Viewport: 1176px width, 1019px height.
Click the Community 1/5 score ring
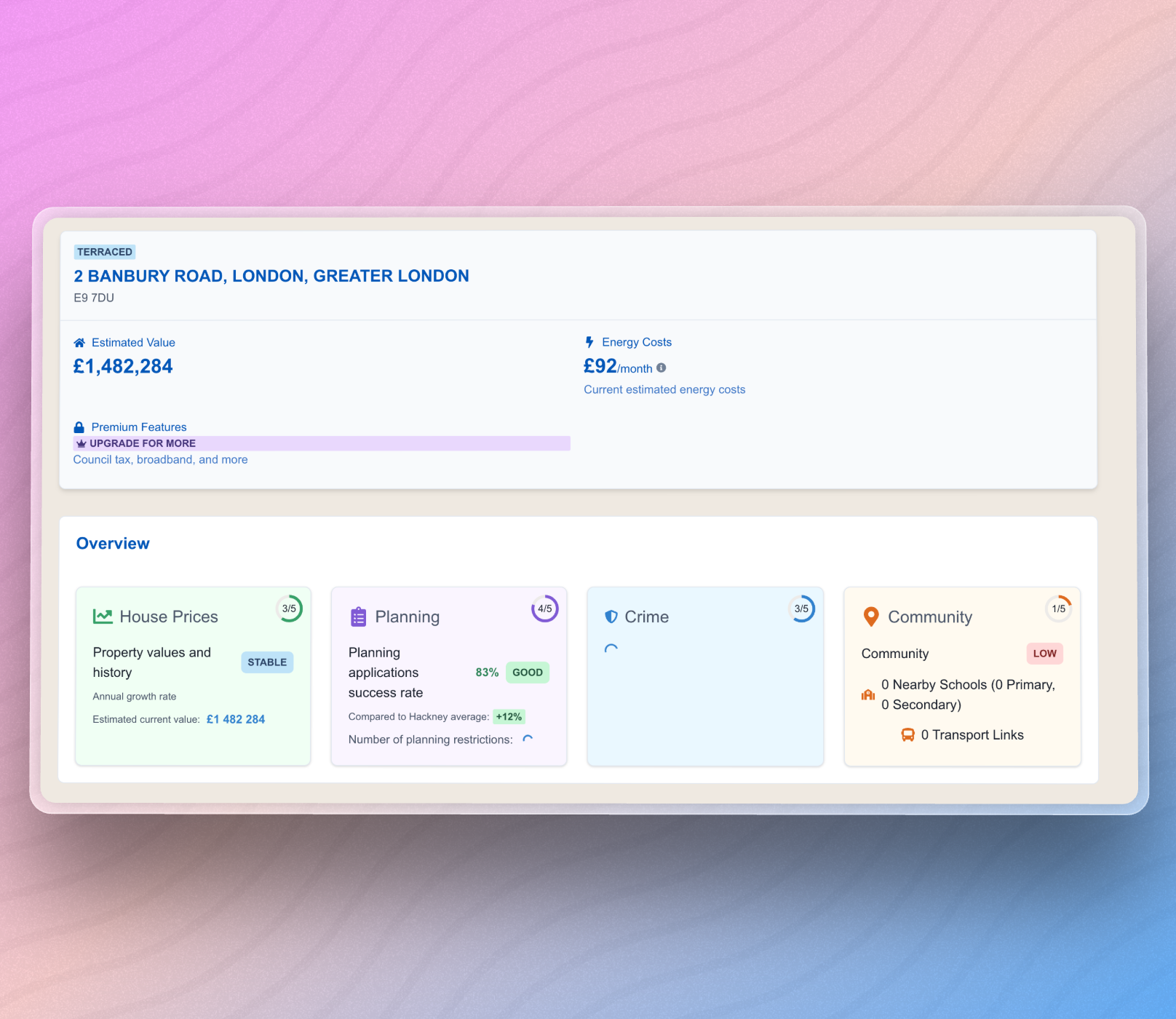[x=1058, y=608]
